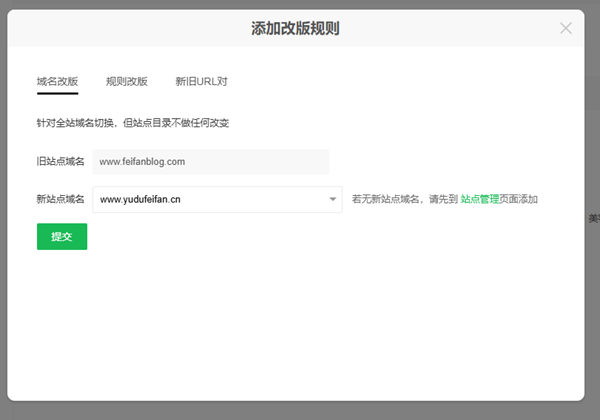
Task: Select the 新旧URL对 tab
Action: tap(201, 81)
